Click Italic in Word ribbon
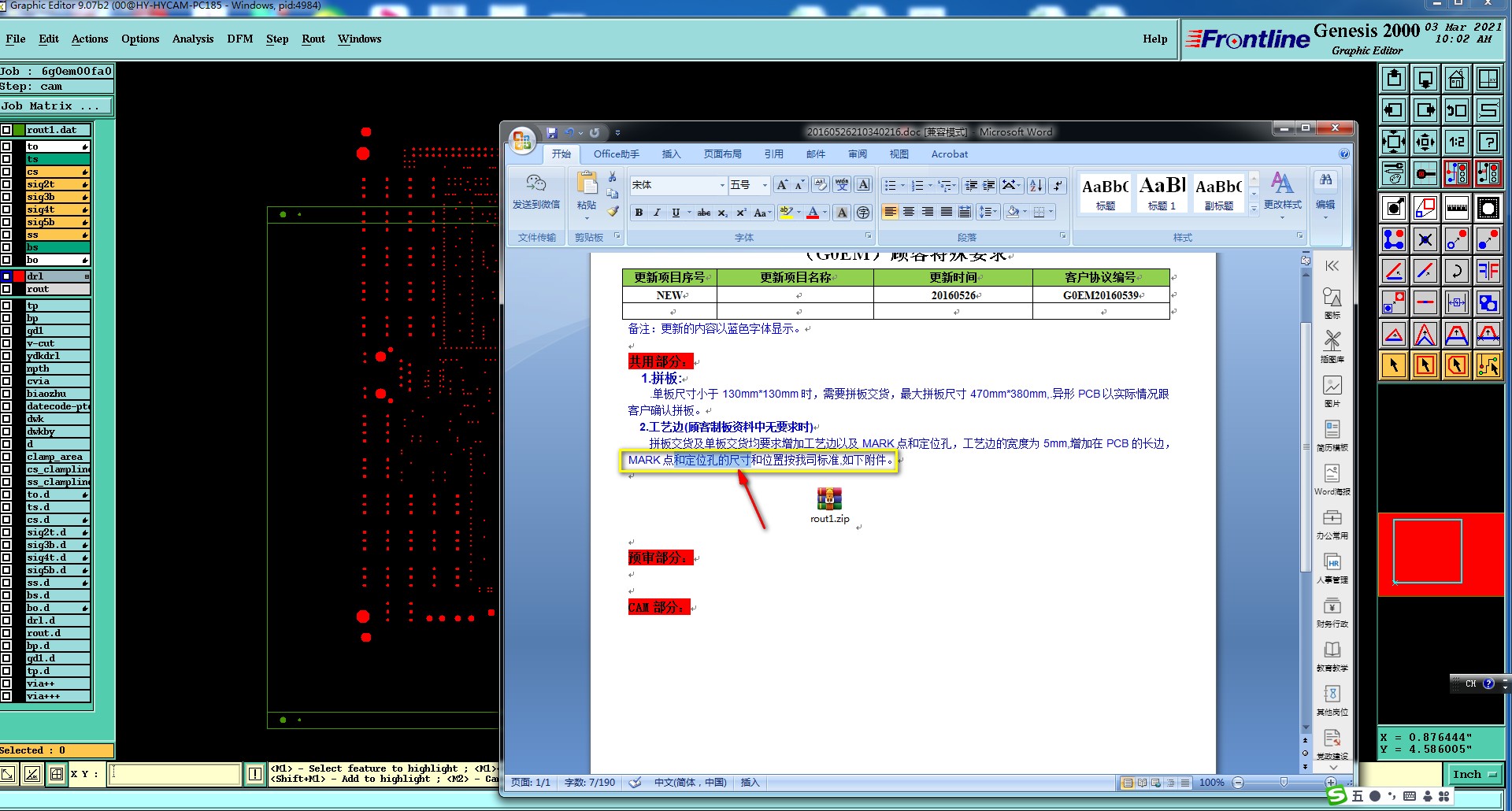This screenshot has width=1512, height=811. pyautogui.click(x=657, y=213)
